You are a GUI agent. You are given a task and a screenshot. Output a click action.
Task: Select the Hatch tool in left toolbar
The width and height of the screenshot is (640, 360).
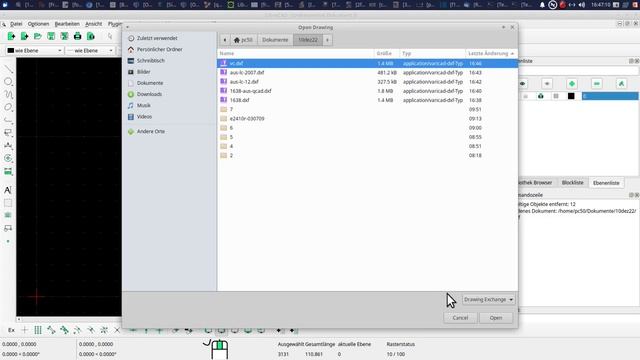(x=8, y=203)
